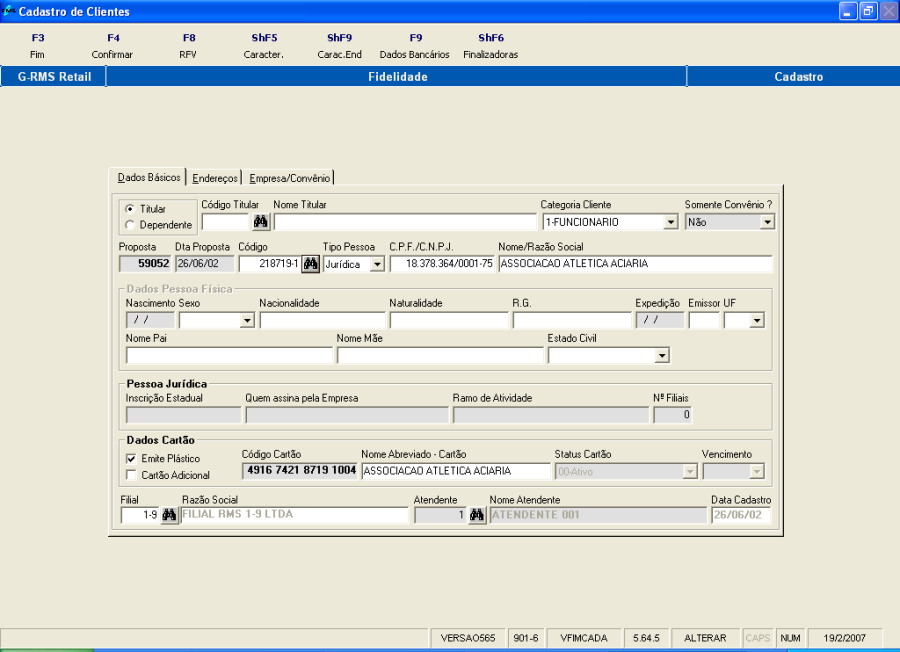Open ShF9 Carac.End function

tap(340, 46)
